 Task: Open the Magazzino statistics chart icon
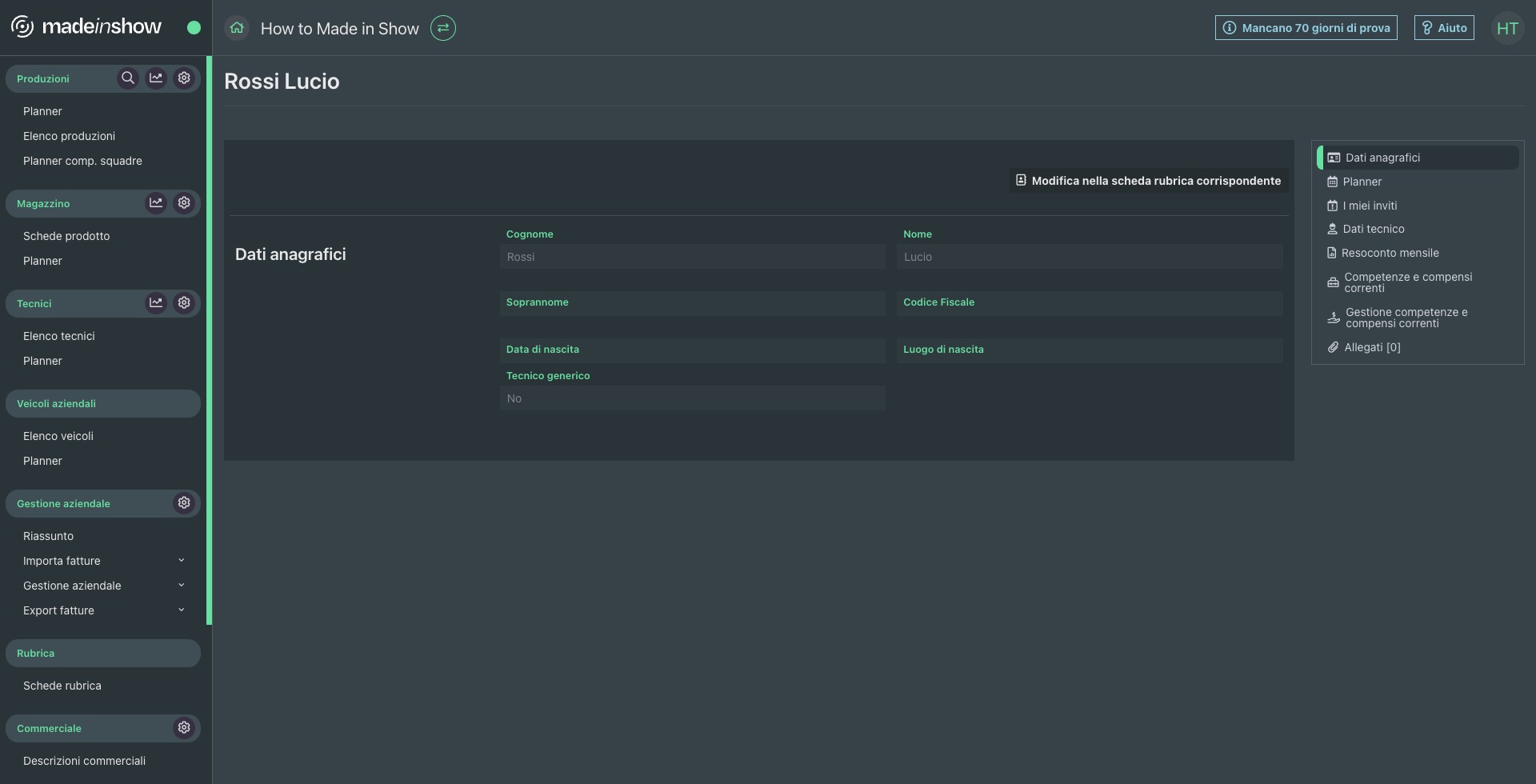click(x=156, y=203)
